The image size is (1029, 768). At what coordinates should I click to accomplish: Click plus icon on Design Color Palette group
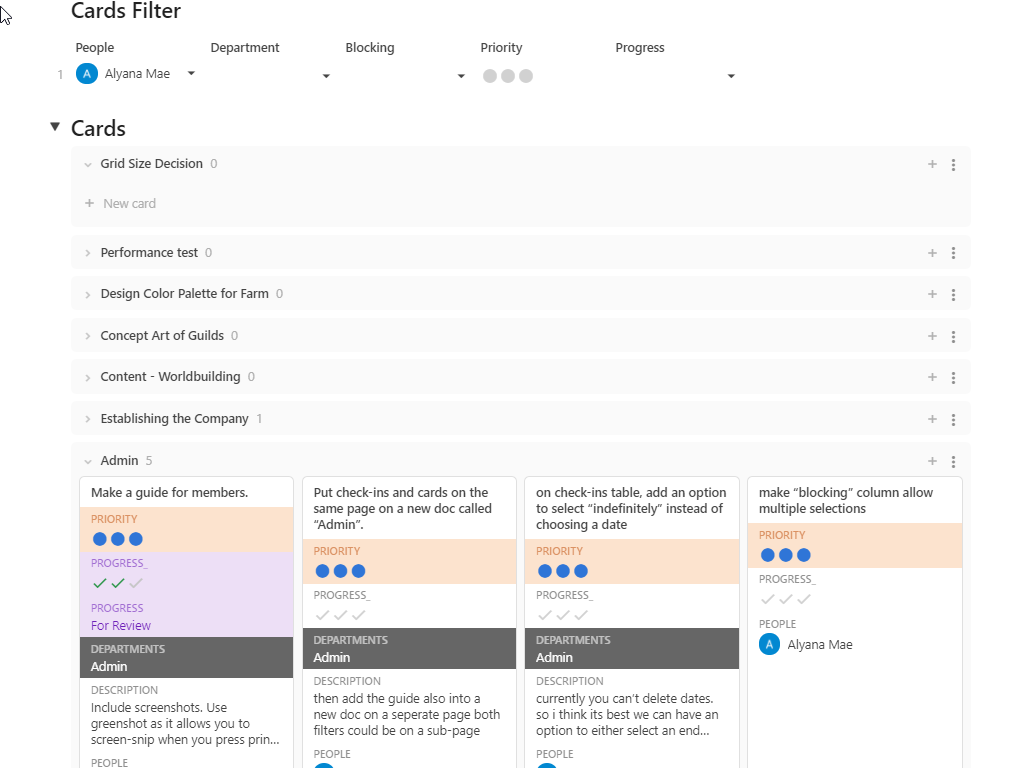pos(932,294)
